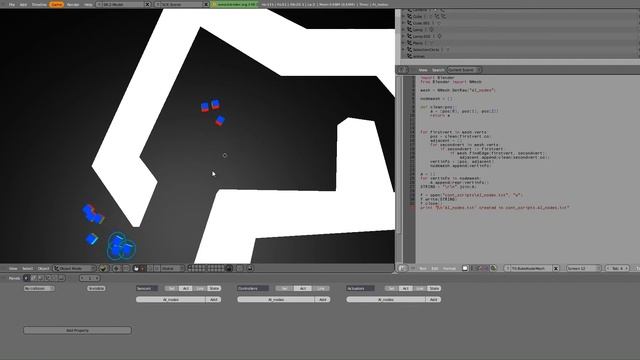The width and height of the screenshot is (640, 360).
Task: Open the SCE:Scene selector dropdown
Action: (178, 4)
